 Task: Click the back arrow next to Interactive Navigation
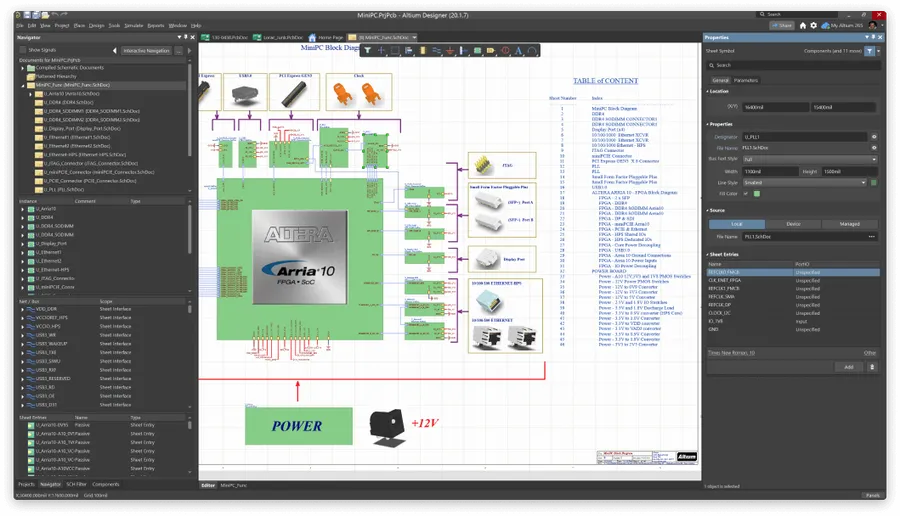[114, 51]
